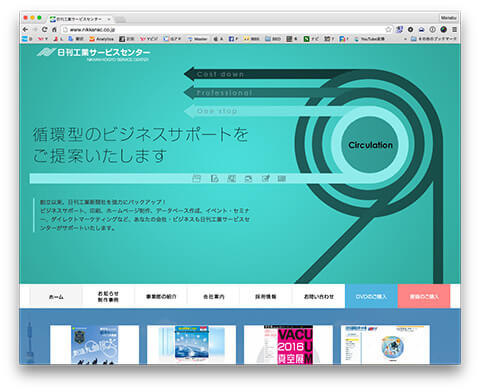Click the new tab button
This screenshot has width=480, height=392.
point(120,19)
